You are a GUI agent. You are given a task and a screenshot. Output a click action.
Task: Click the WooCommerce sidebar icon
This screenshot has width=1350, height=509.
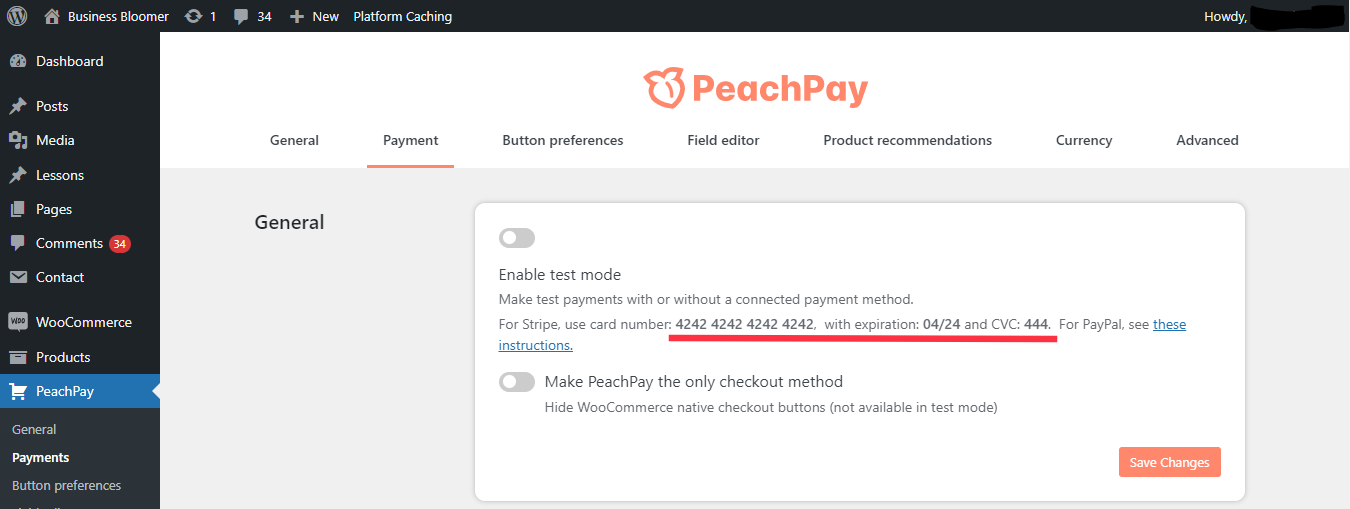[18, 322]
